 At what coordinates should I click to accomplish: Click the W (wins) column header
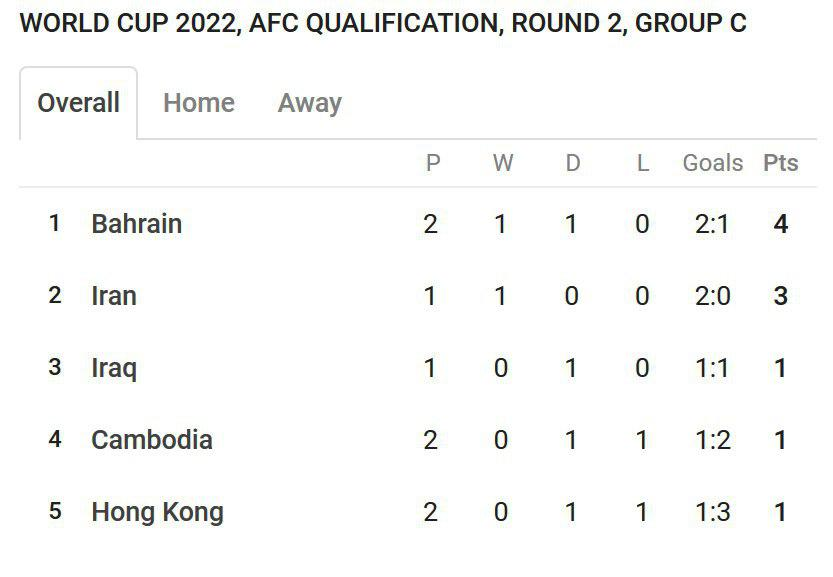click(x=503, y=163)
